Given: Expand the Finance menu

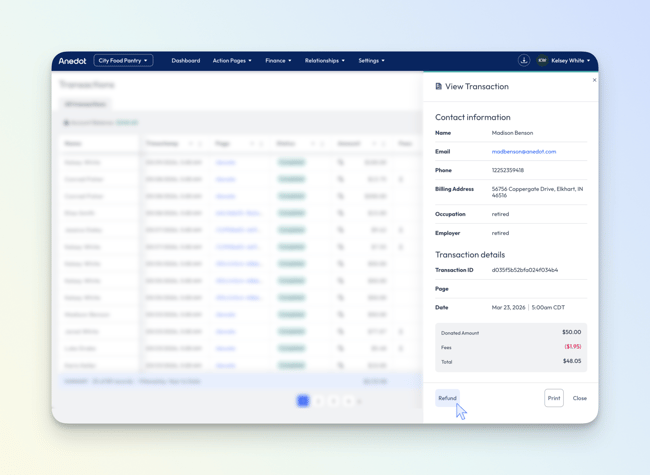Looking at the screenshot, I should (x=278, y=61).
